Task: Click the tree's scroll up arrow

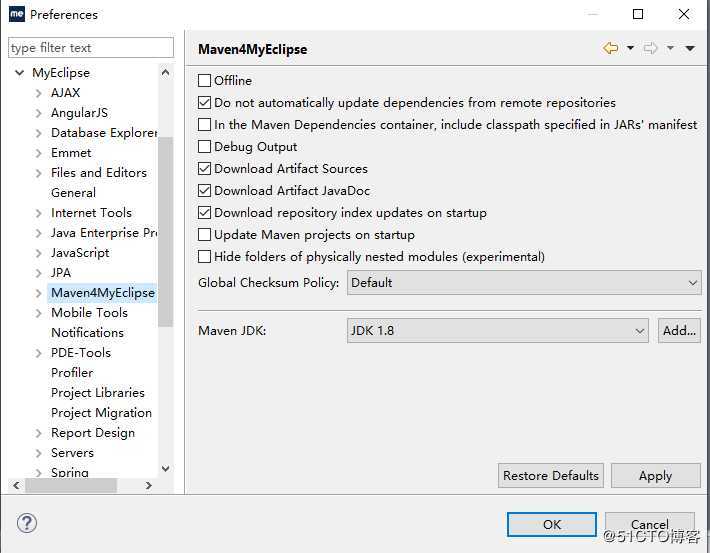Action: tap(166, 72)
